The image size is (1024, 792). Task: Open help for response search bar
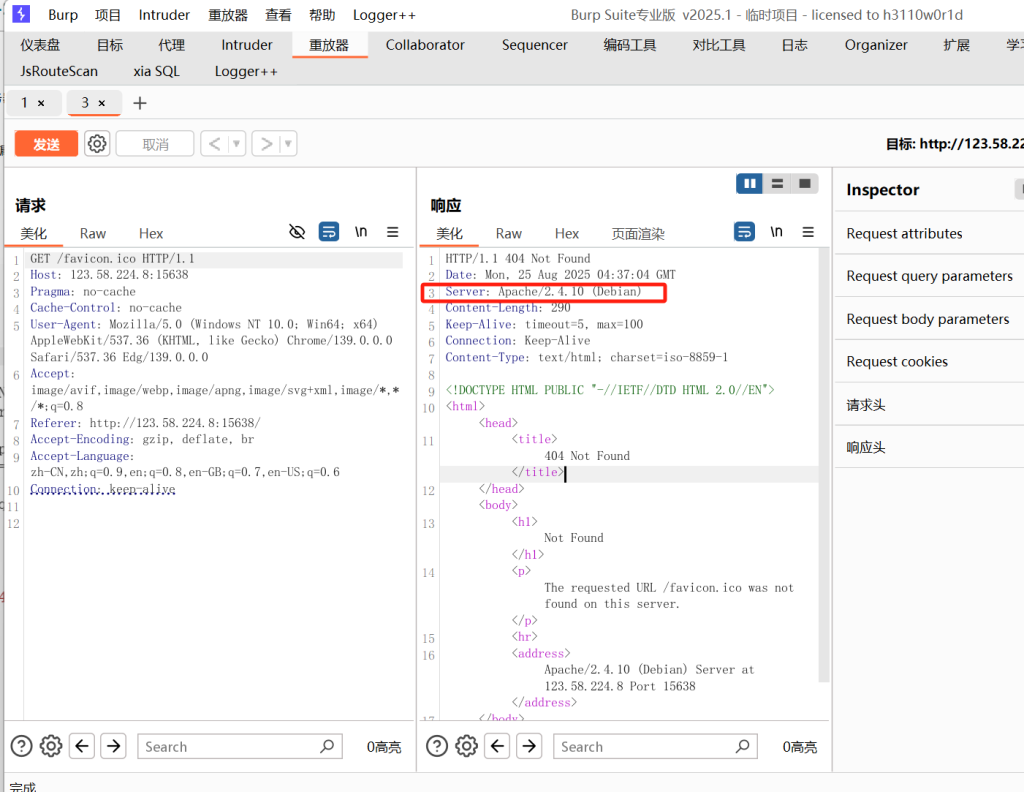coord(437,746)
